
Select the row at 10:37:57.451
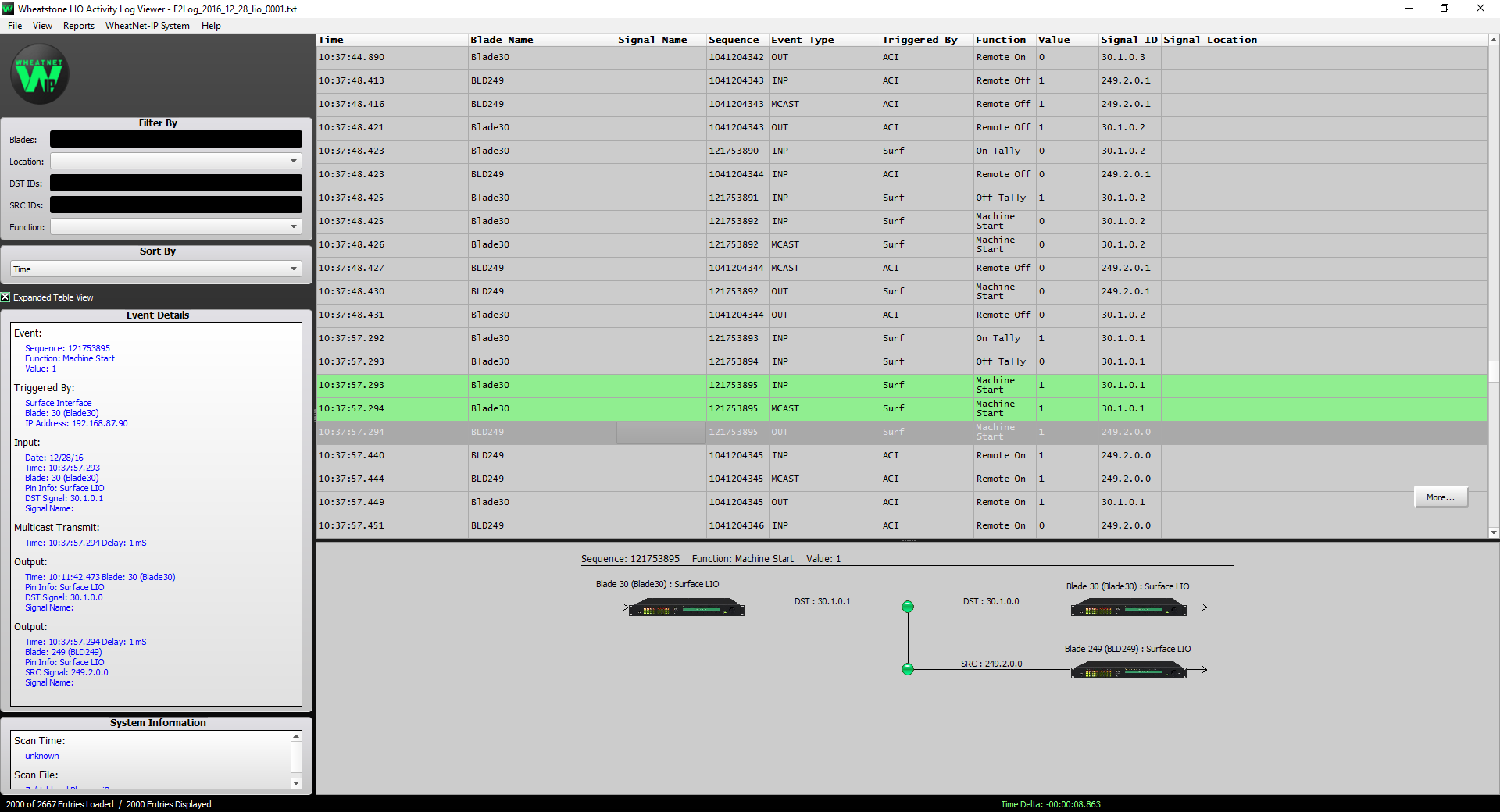(902, 526)
